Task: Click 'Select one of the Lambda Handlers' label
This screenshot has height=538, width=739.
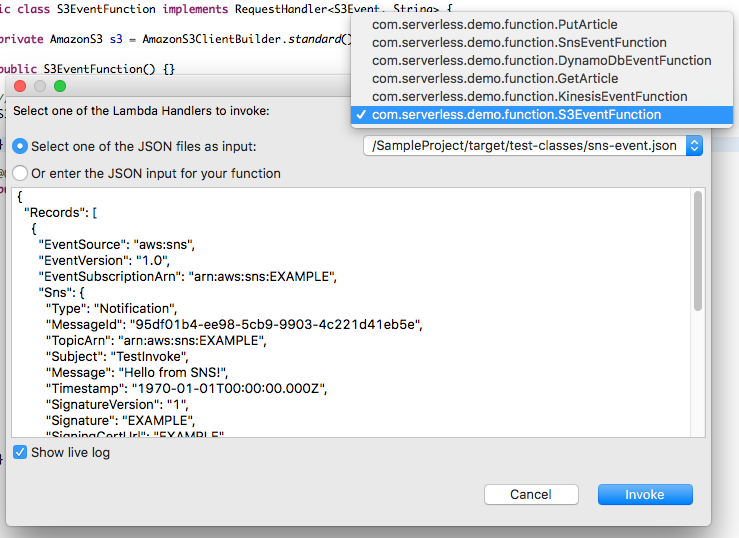Action: (141, 111)
